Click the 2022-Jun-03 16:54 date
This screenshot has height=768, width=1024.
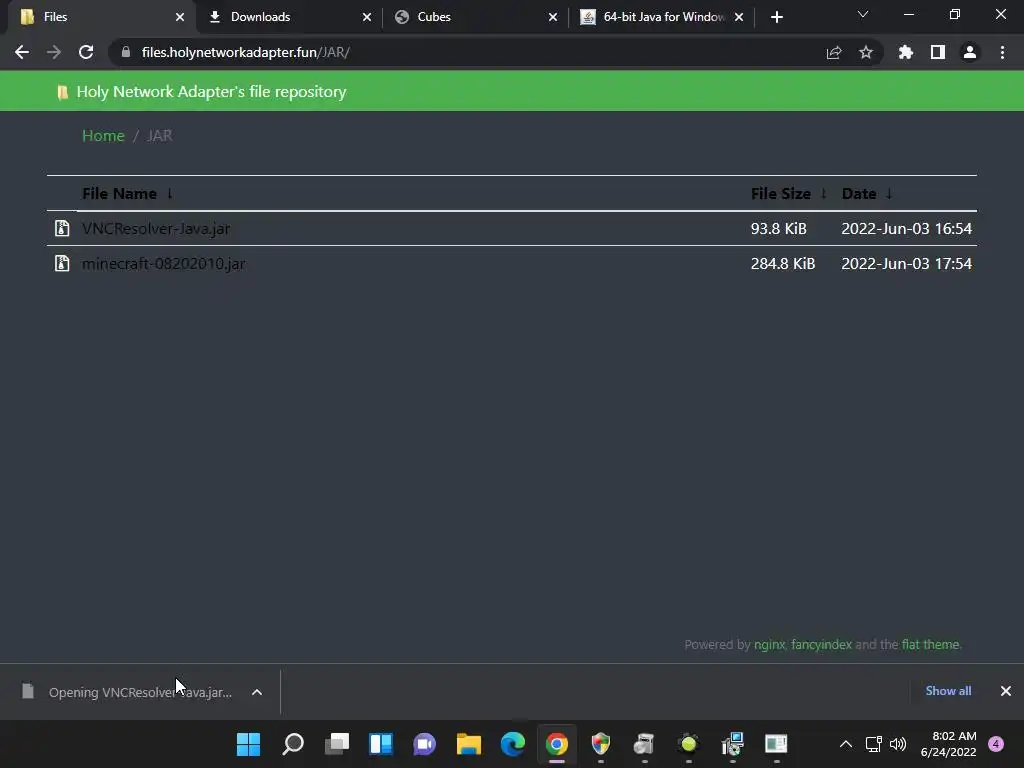pyautogui.click(x=906, y=229)
